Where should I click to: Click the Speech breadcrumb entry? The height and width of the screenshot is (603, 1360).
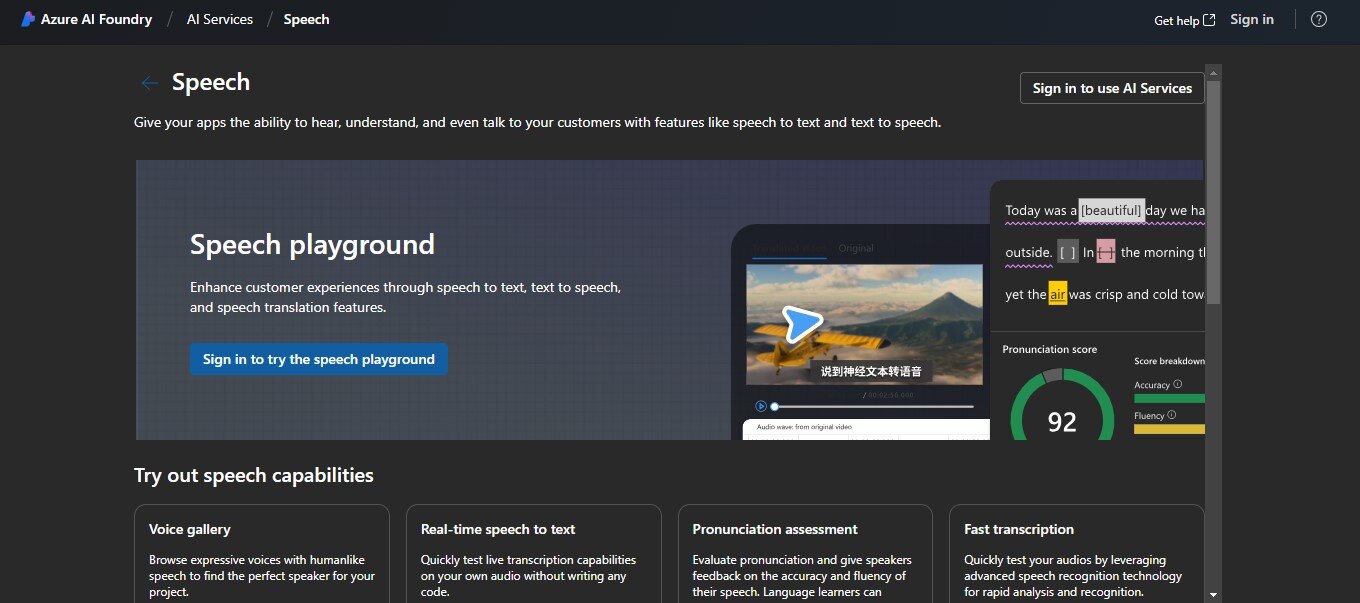click(x=306, y=18)
